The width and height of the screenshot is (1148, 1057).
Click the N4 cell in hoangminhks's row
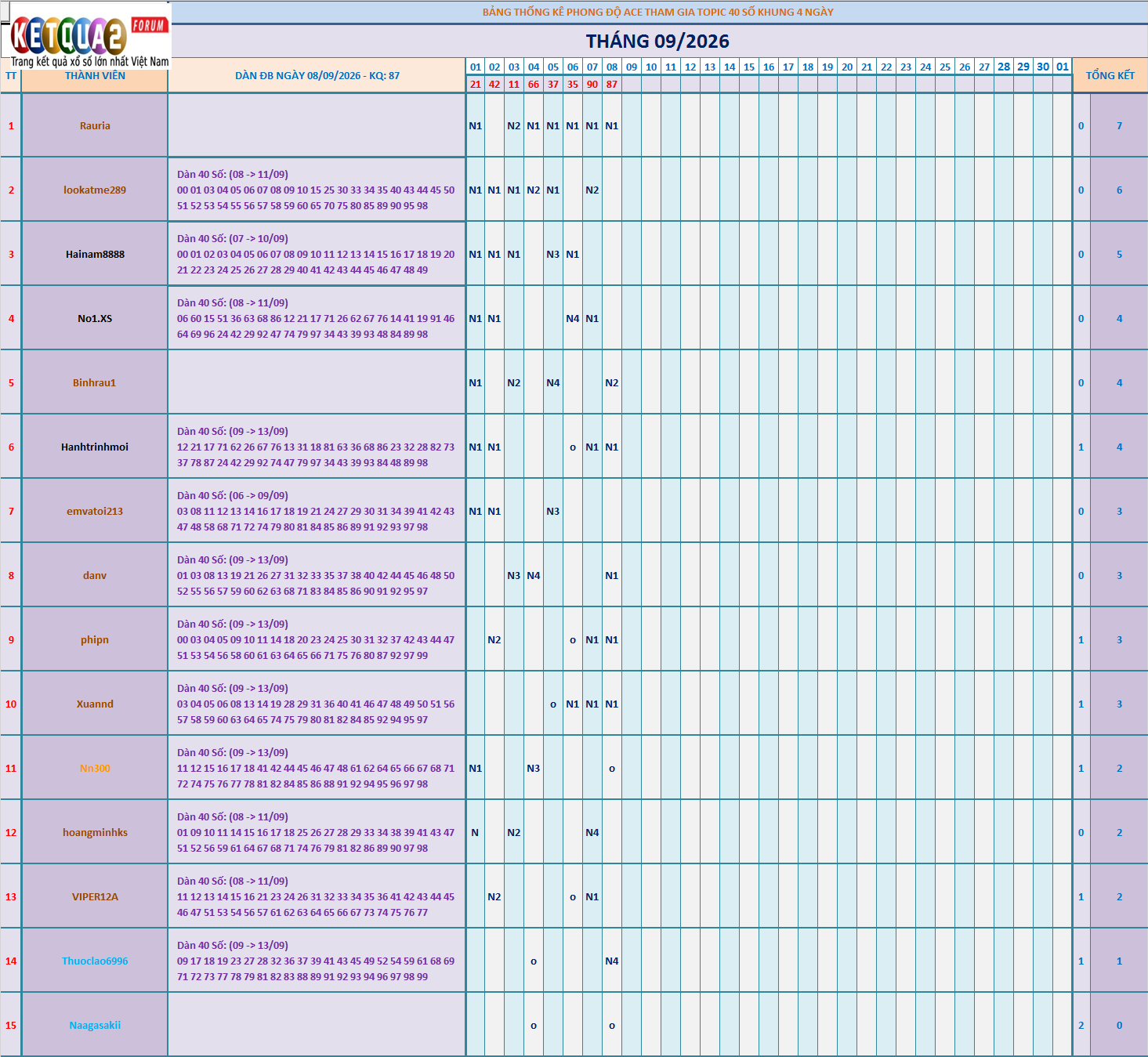[x=592, y=832]
